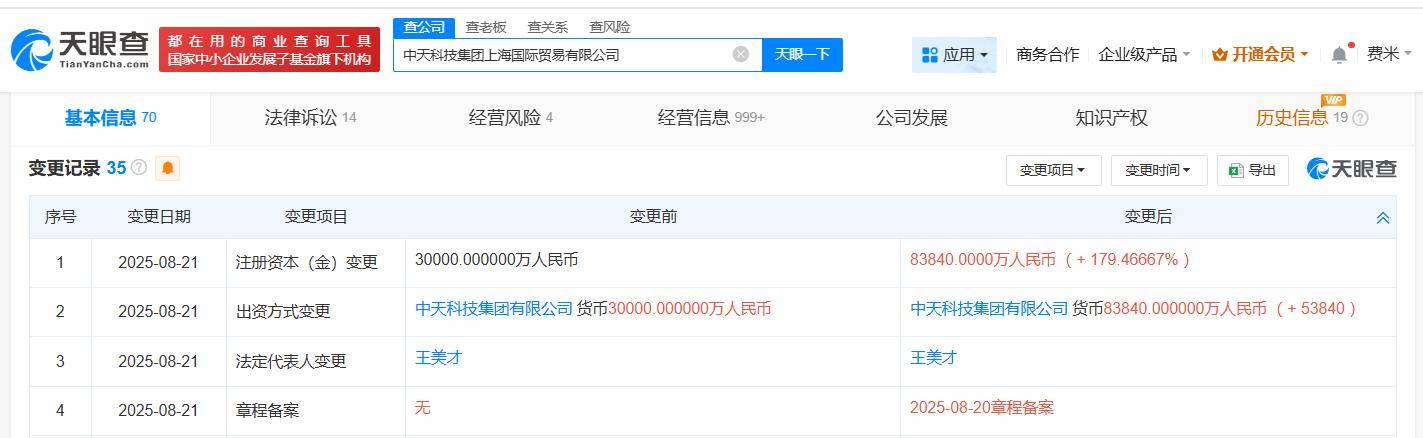This screenshot has height=438, width=1423.
Task: Click the TianYanCha logo at top left
Action: point(80,50)
